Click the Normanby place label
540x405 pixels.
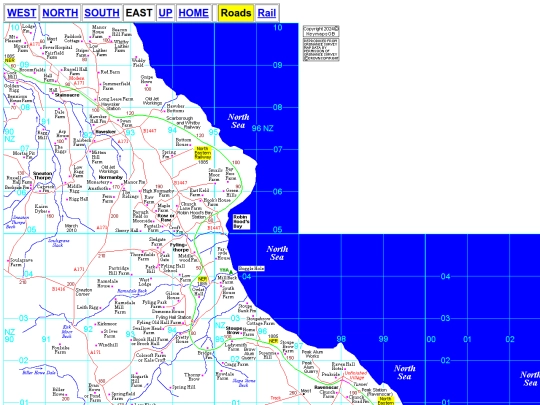coord(111,177)
